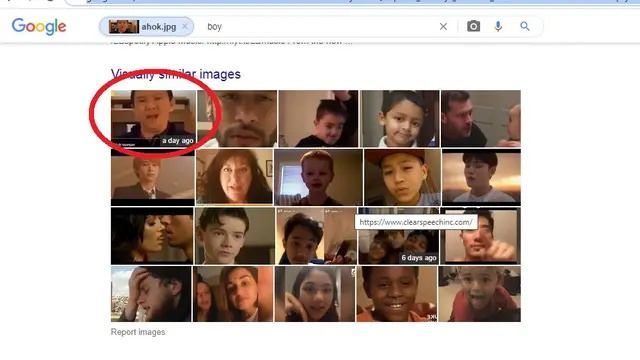Open thumbnail of young man against sunset

[481, 177]
